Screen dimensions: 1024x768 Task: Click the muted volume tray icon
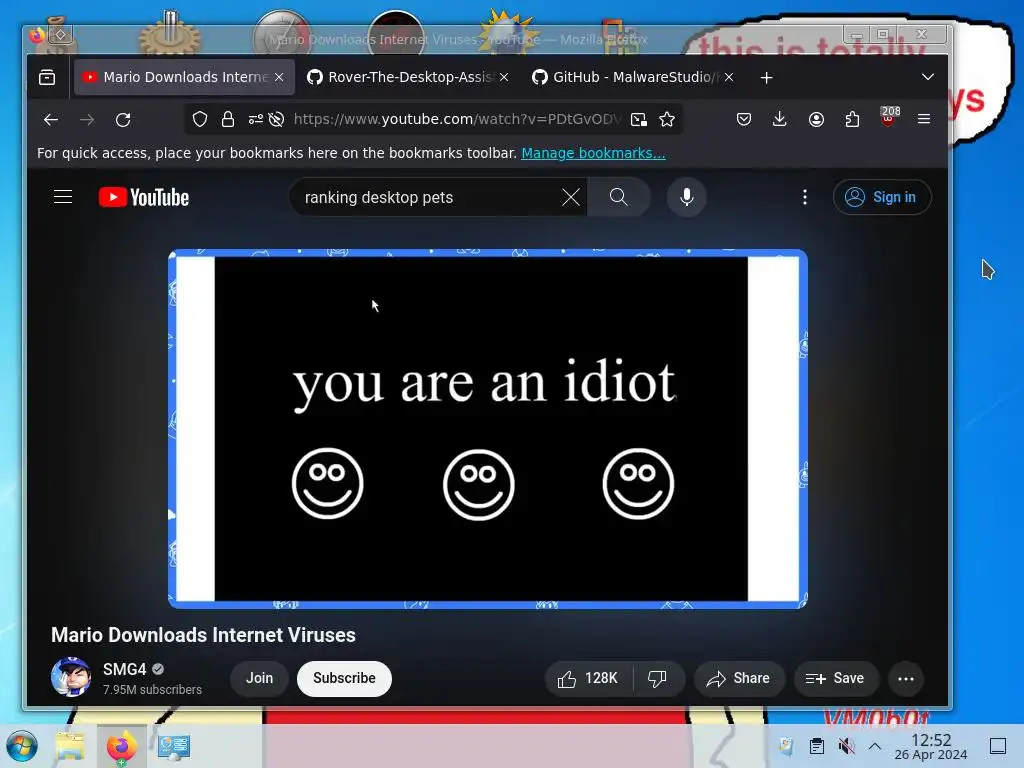click(846, 746)
